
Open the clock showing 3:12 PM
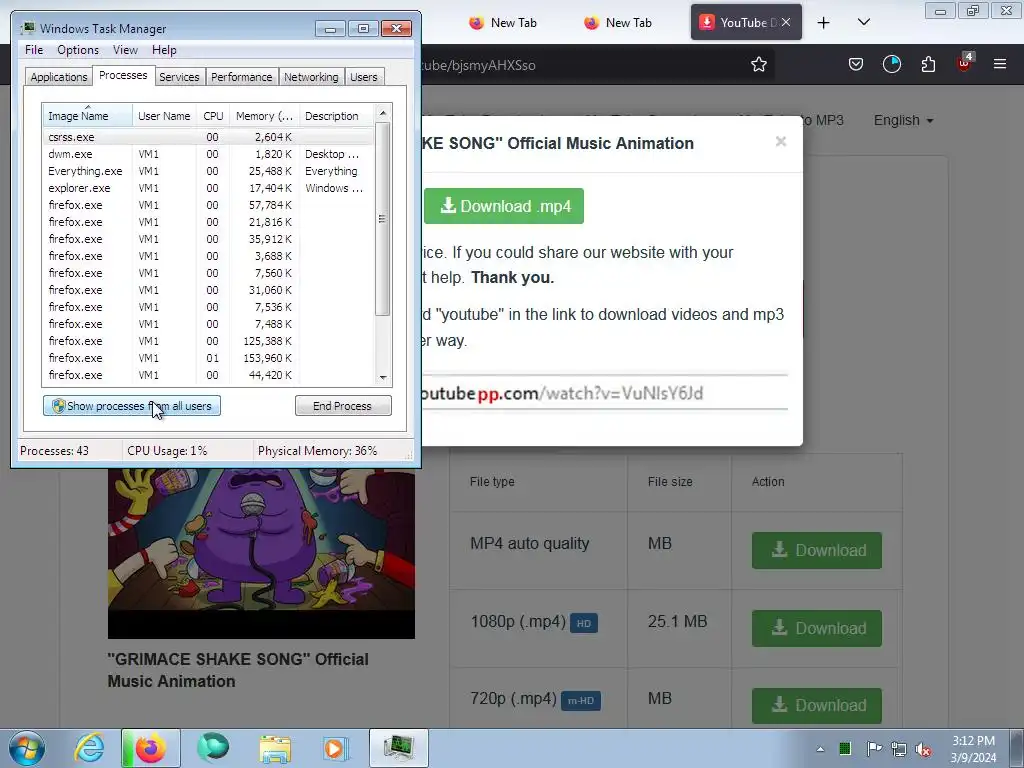973,749
